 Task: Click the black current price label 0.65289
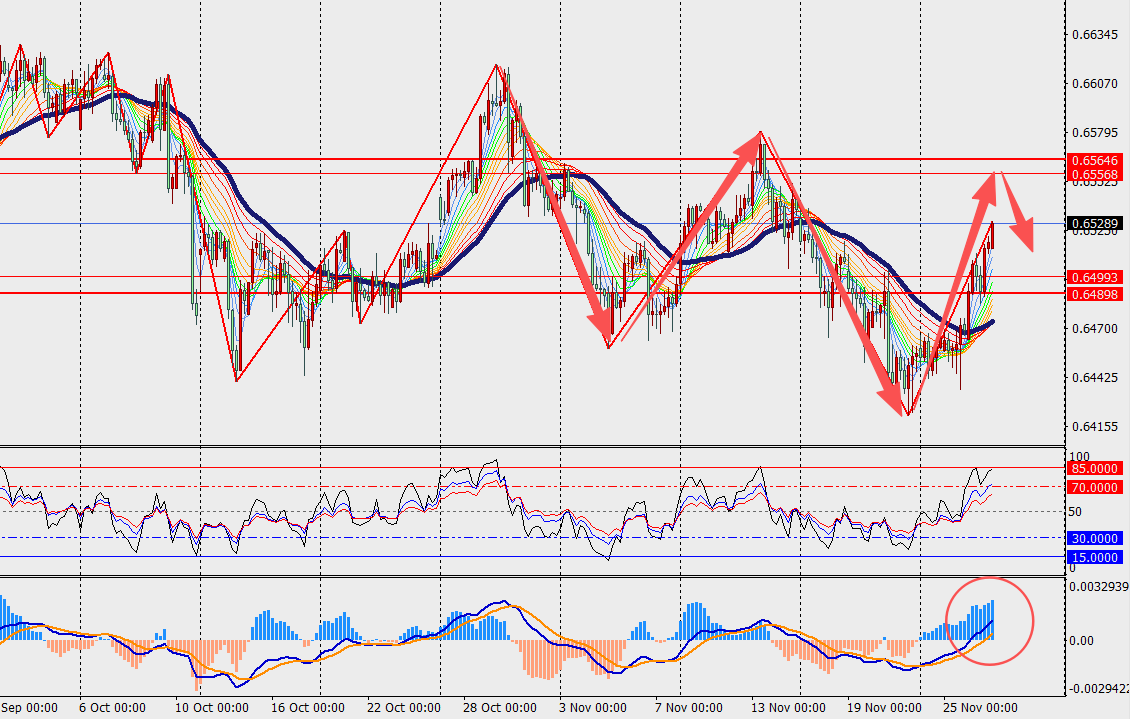pos(1097,223)
